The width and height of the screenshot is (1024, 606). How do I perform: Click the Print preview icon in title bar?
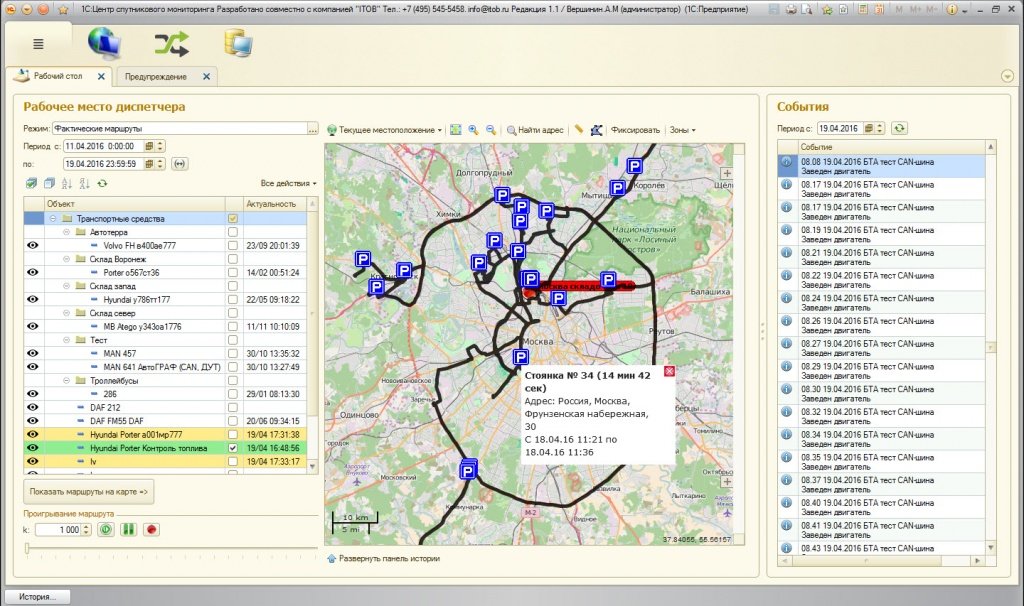(807, 10)
